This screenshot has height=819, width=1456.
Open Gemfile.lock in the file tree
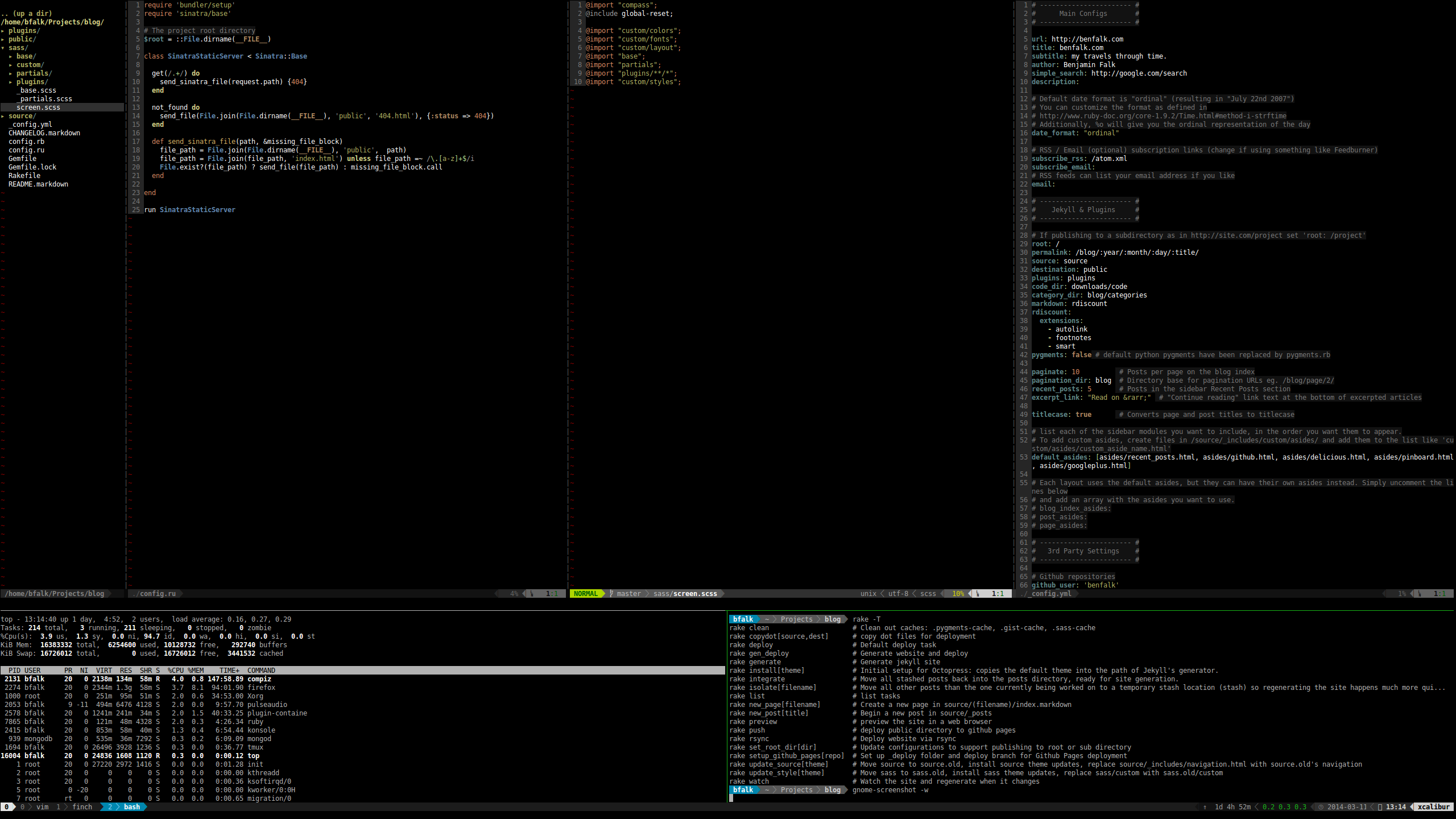point(32,167)
